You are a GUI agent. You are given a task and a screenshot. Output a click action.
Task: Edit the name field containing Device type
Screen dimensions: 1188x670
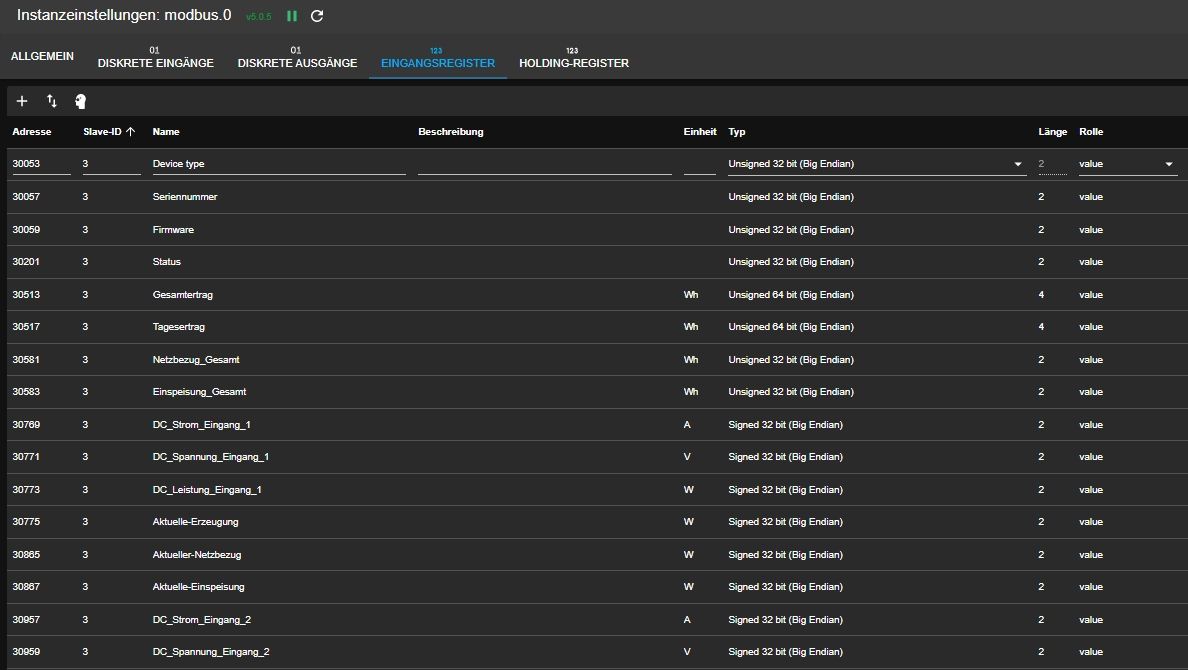coord(279,164)
